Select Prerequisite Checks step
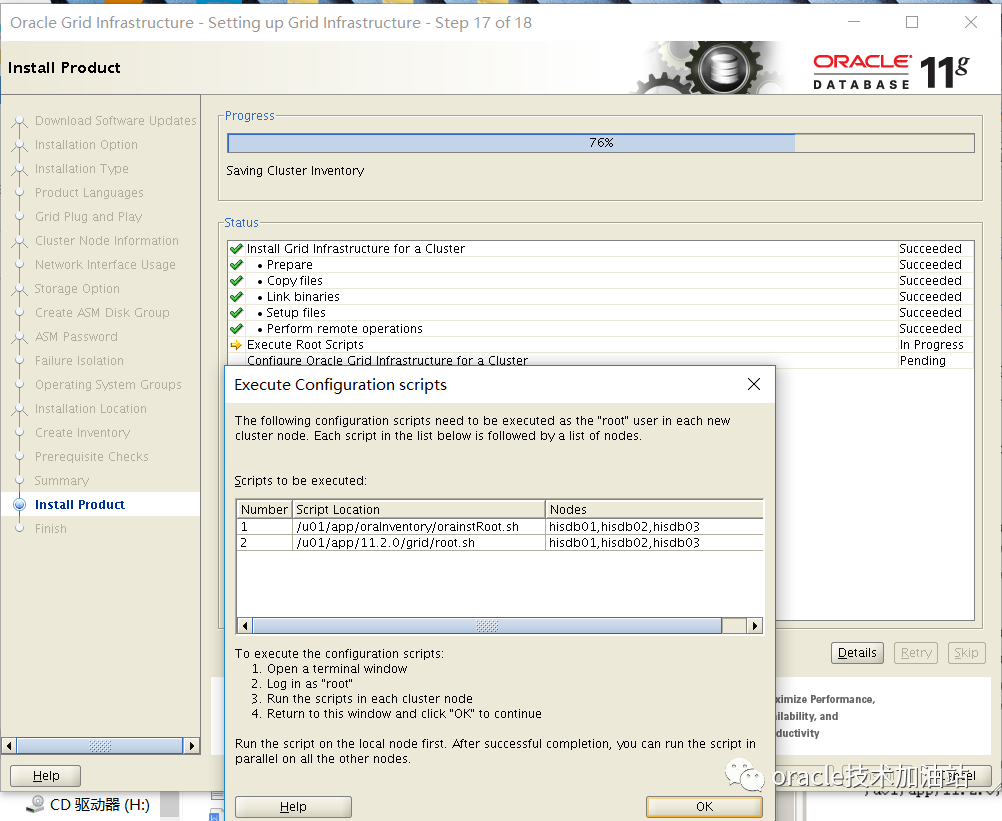Viewport: 1002px width, 821px height. pos(92,456)
